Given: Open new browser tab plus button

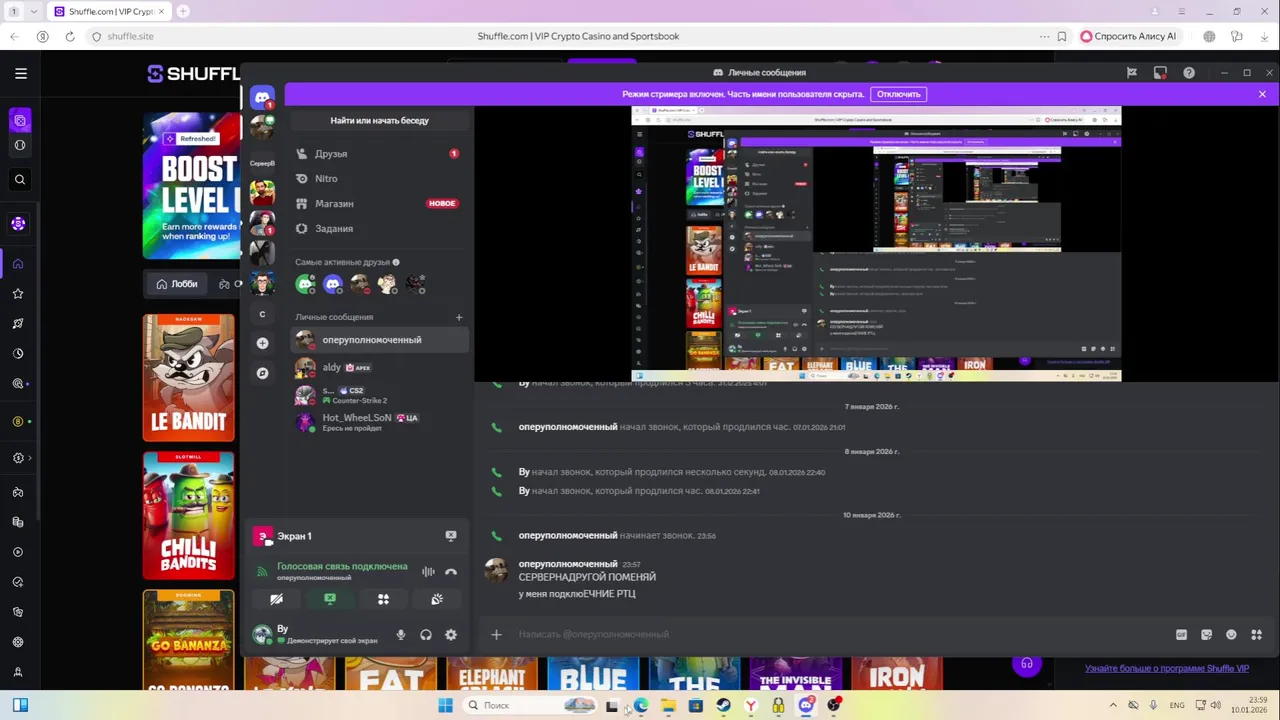Looking at the screenshot, I should click(x=183, y=11).
